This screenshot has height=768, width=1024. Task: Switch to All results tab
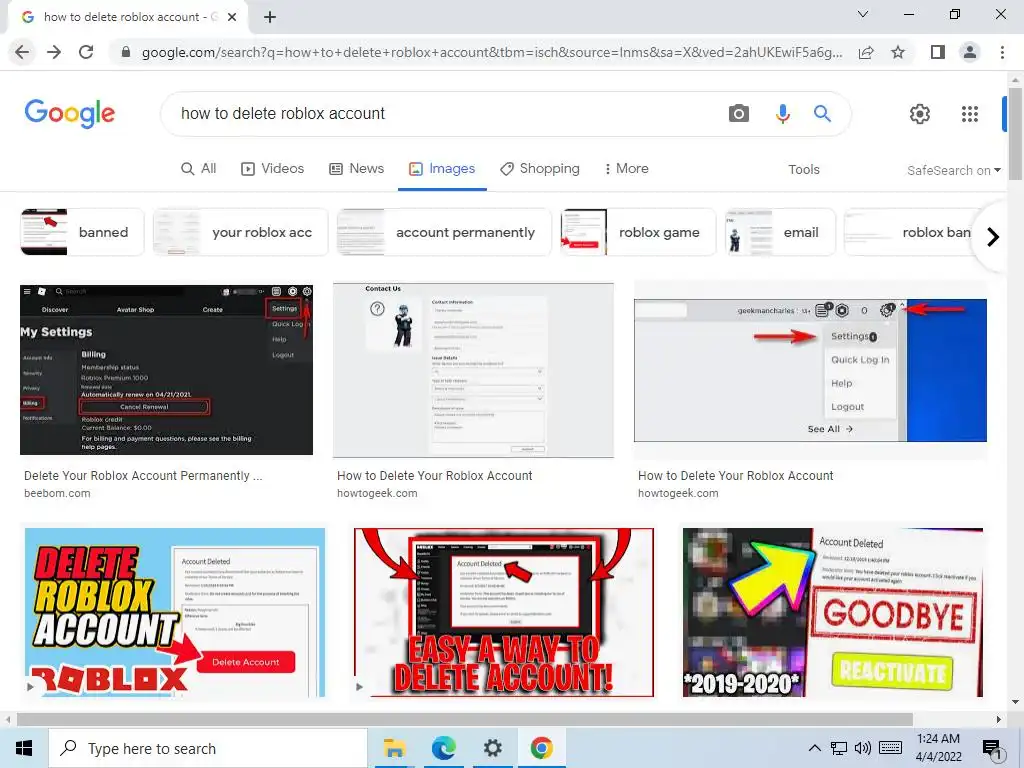[198, 168]
